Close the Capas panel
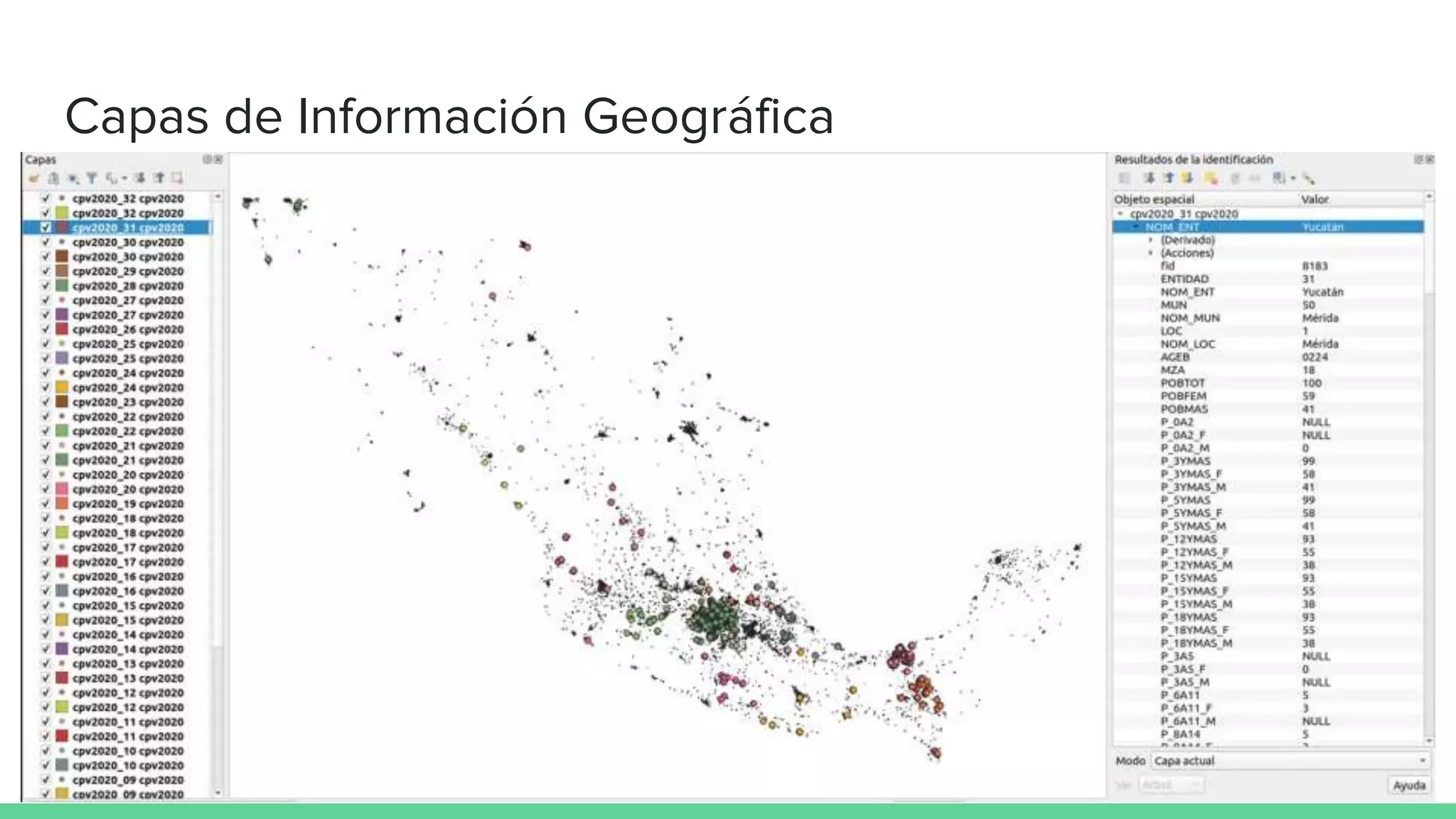 click(218, 159)
